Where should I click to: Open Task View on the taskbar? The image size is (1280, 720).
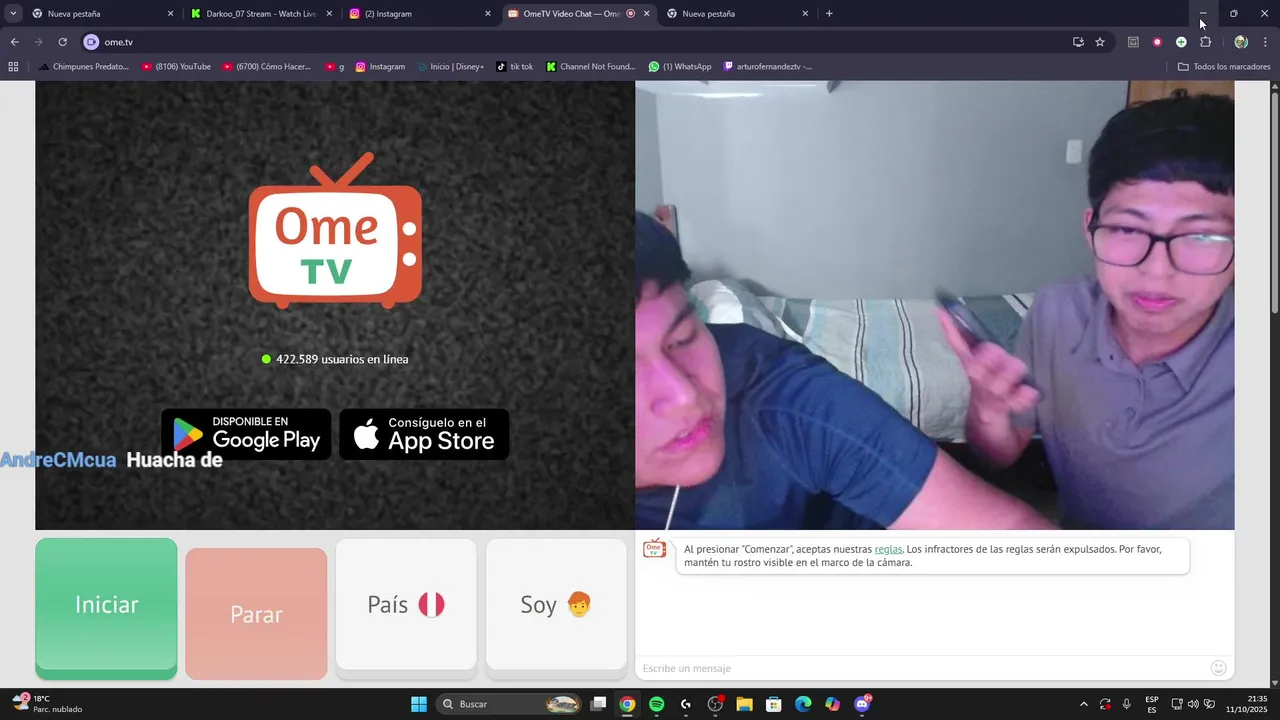coord(598,704)
